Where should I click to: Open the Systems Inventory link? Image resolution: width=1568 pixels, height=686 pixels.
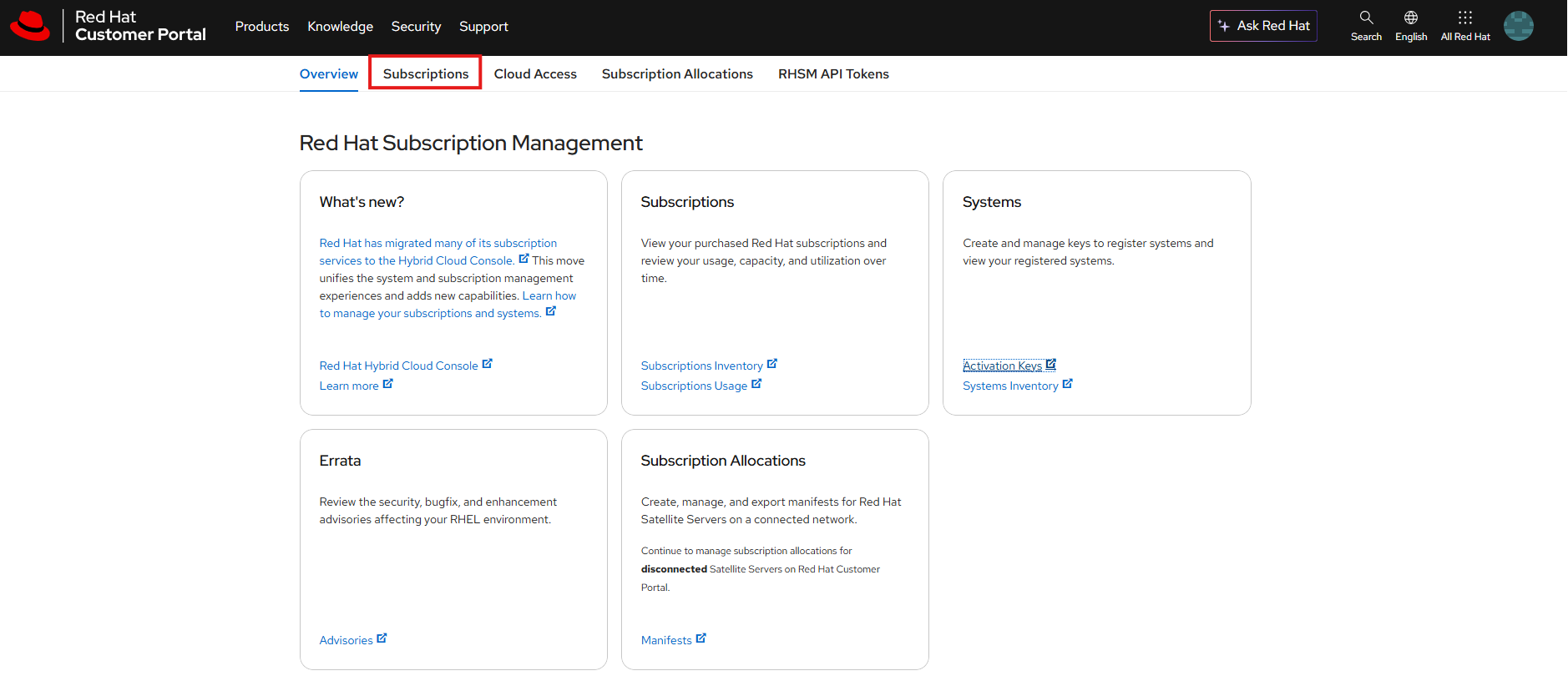(x=1010, y=386)
